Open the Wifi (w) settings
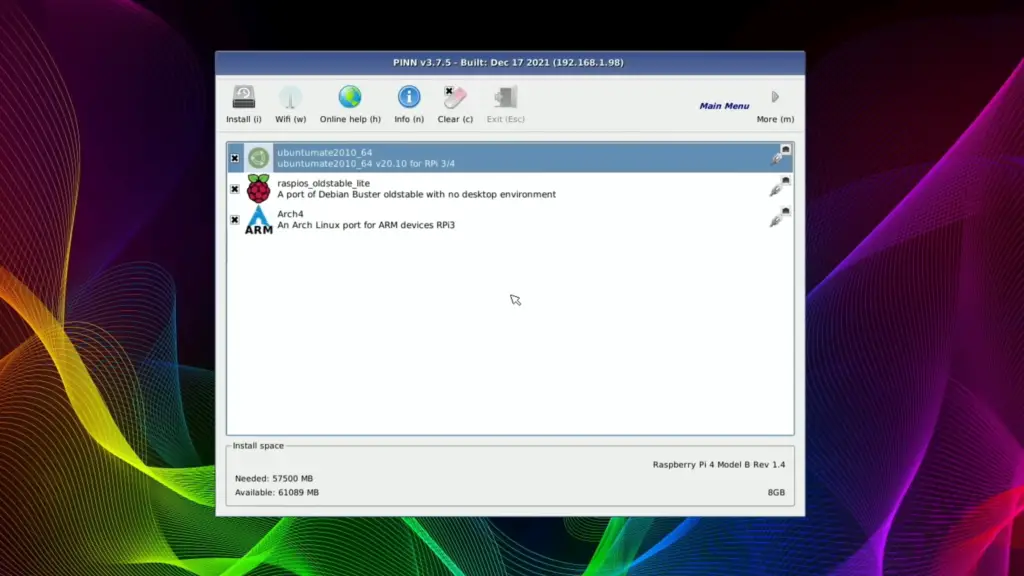Viewport: 1024px width, 576px height. pyautogui.click(x=290, y=104)
